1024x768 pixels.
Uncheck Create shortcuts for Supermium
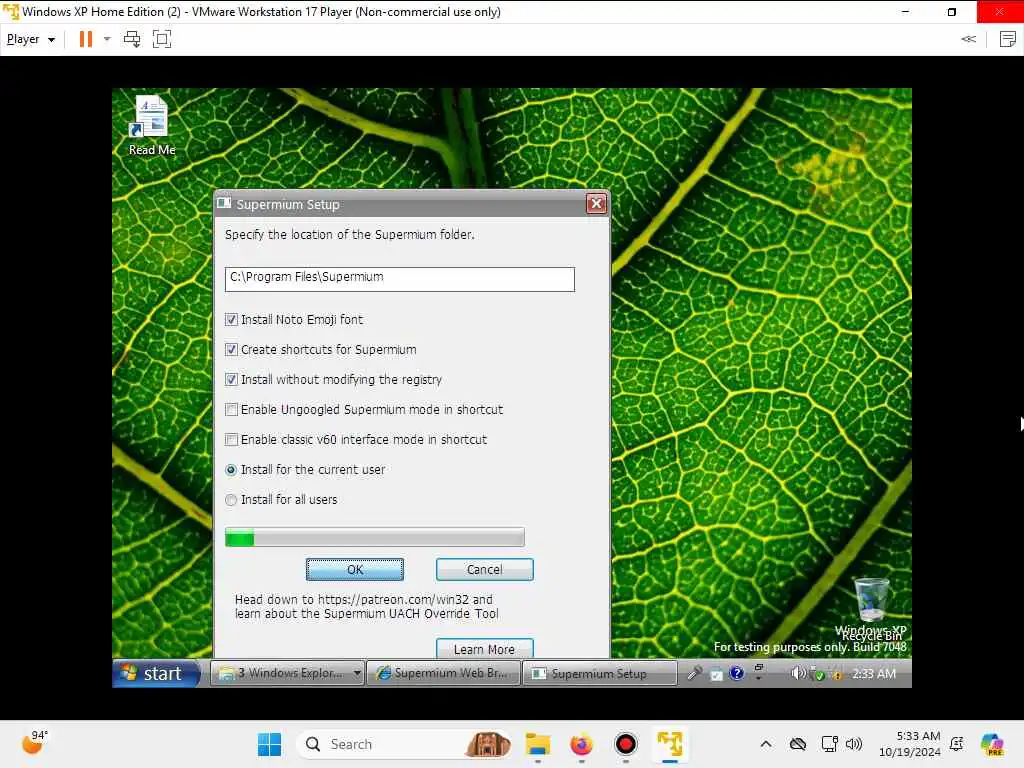pyautogui.click(x=231, y=349)
